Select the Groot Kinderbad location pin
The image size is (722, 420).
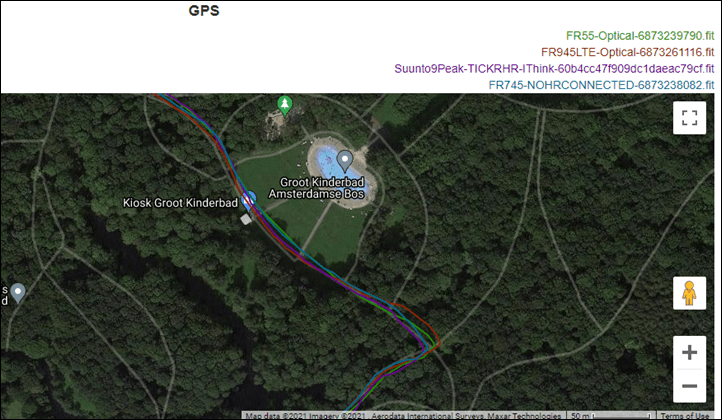(345, 161)
